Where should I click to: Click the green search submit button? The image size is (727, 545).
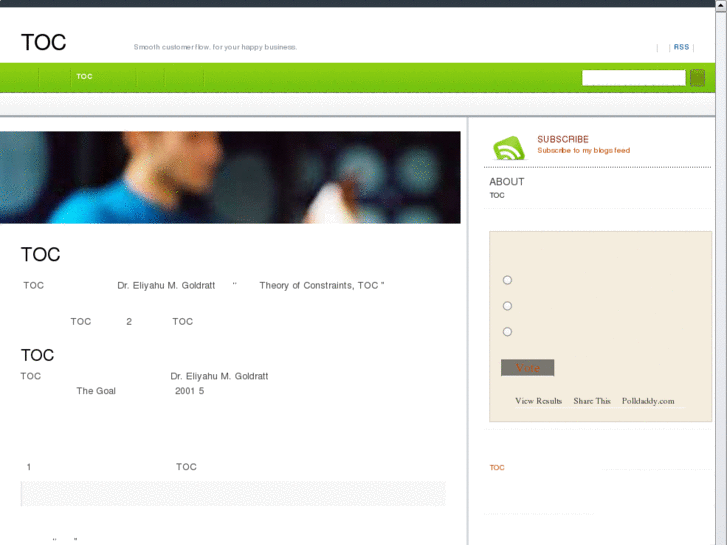(x=697, y=77)
